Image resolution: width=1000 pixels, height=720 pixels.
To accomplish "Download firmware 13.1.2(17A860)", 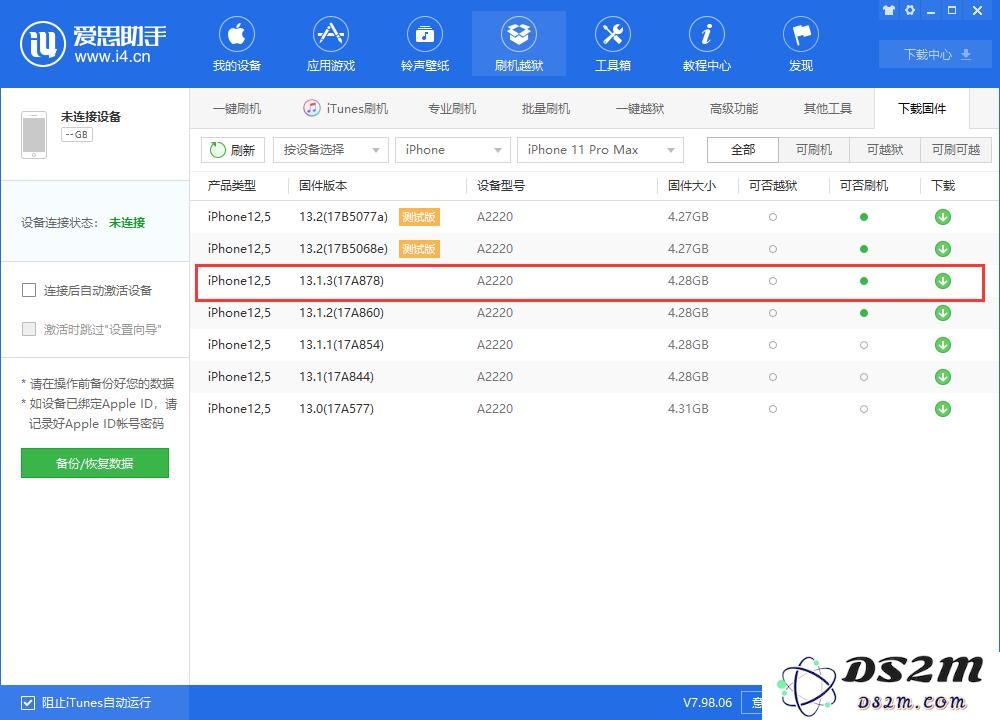I will point(943,313).
